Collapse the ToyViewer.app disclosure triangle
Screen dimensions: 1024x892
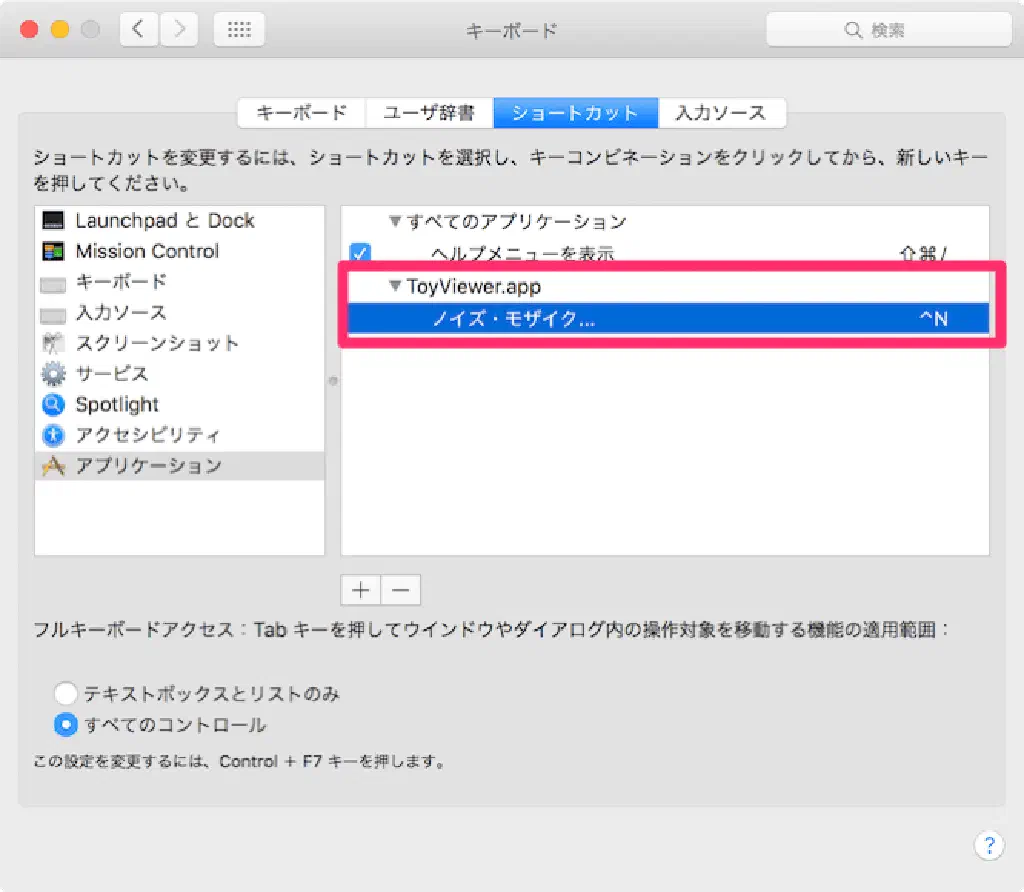[395, 287]
